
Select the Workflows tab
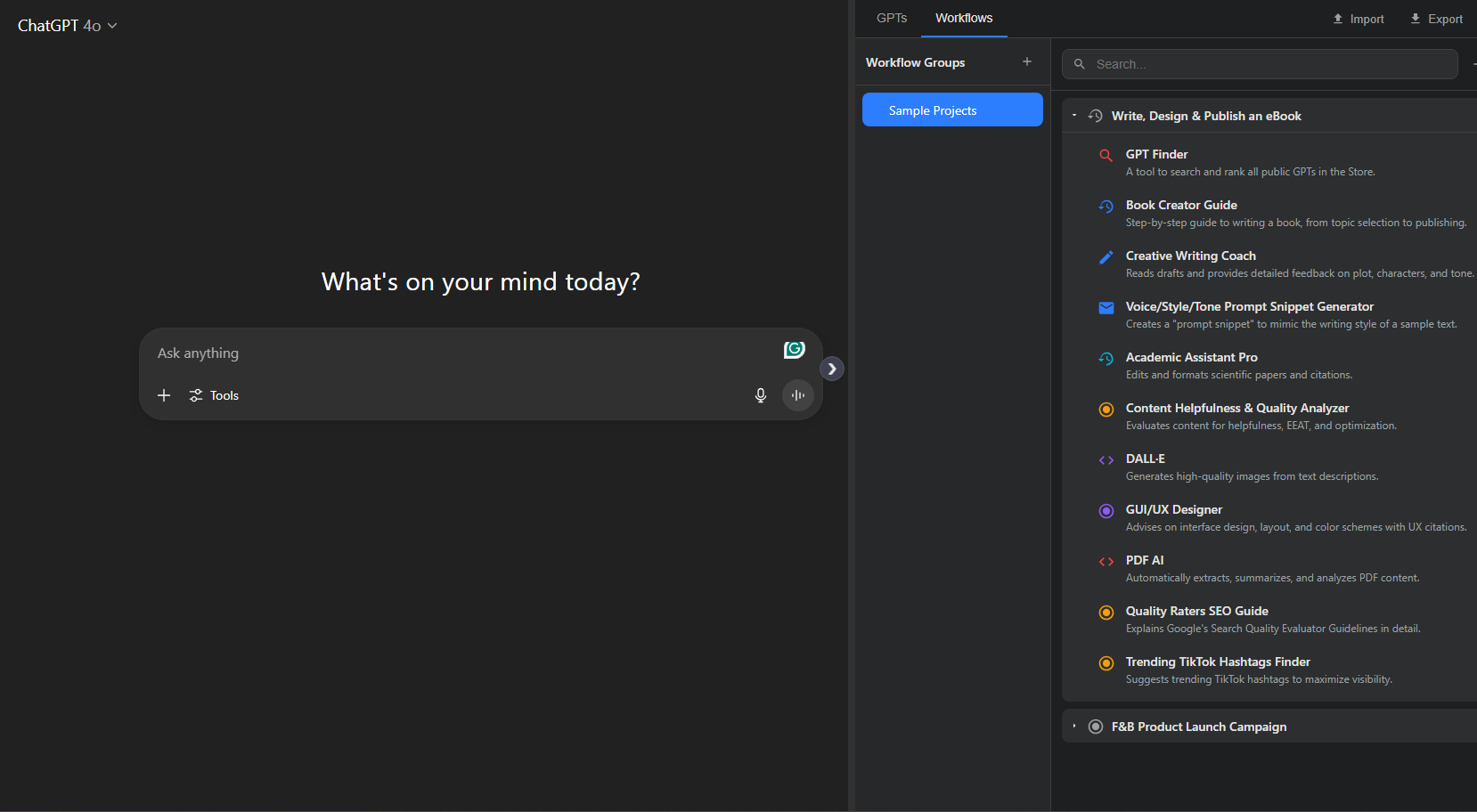964,18
